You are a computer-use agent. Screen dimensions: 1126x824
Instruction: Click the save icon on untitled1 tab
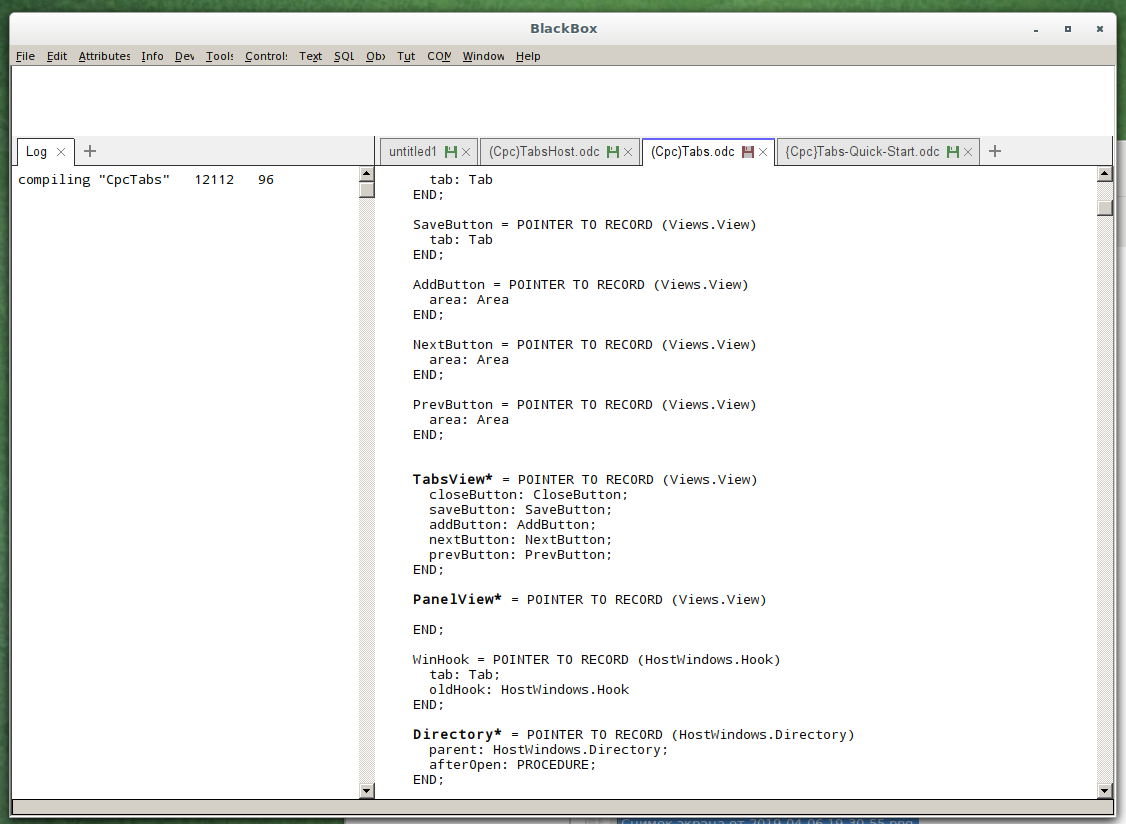(451, 152)
